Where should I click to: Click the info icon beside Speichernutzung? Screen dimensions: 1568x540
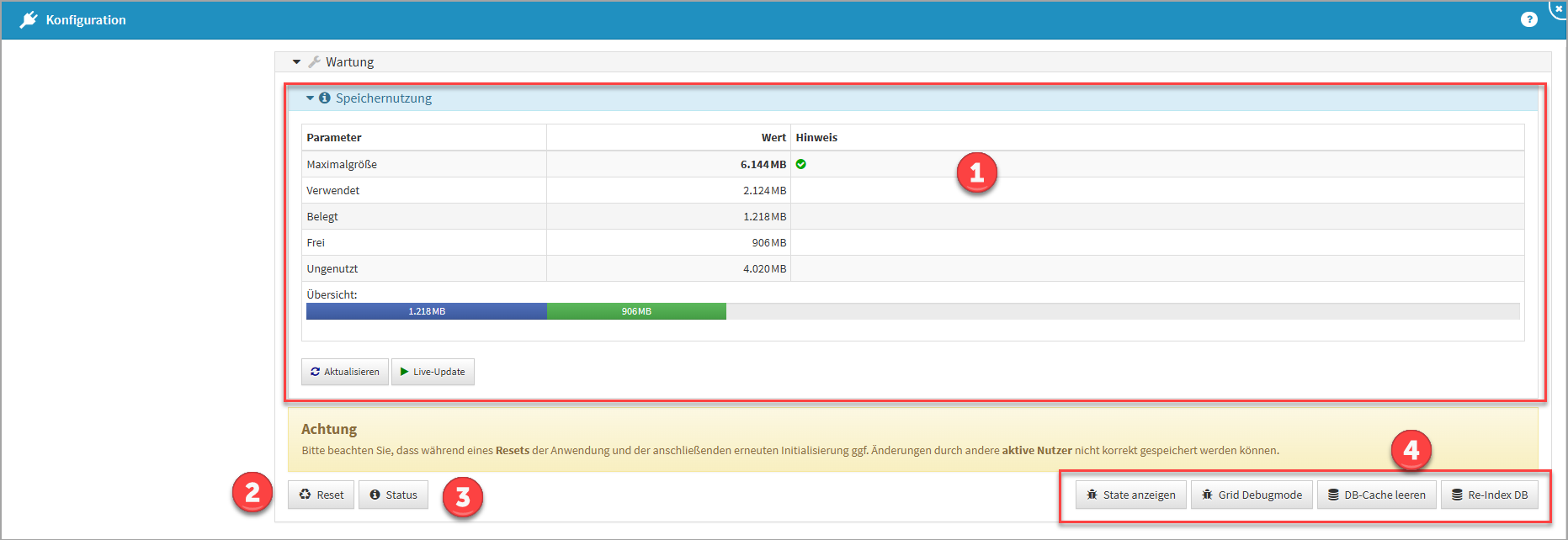pos(324,98)
